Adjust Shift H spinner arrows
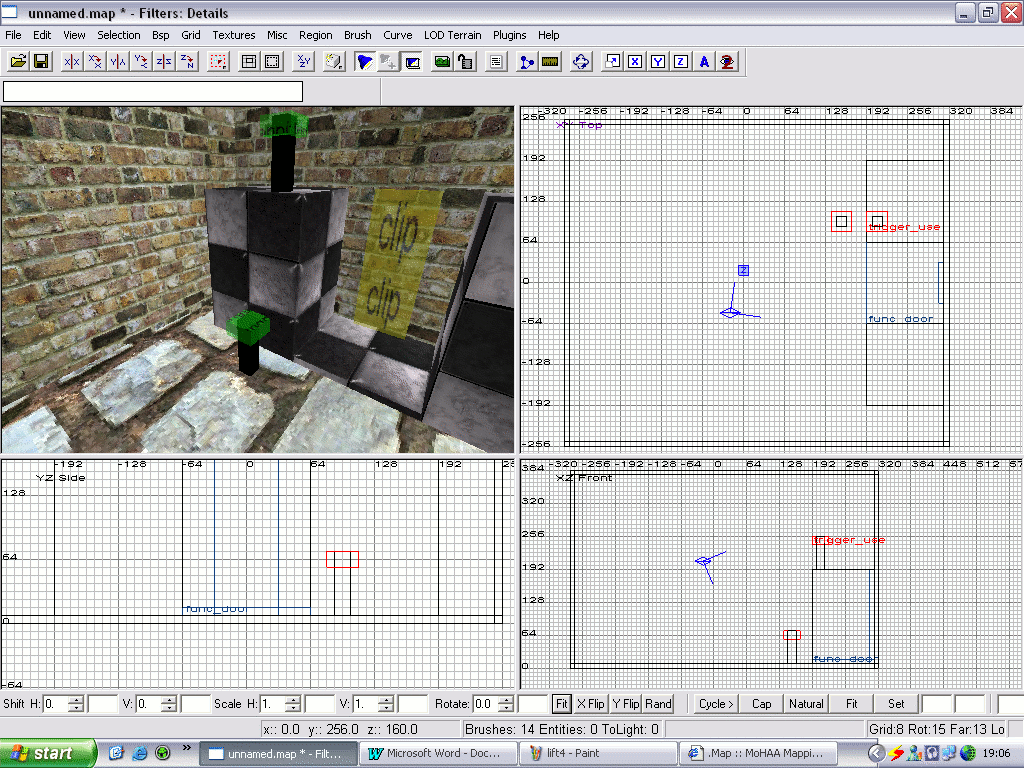The image size is (1024, 768). (x=76, y=704)
